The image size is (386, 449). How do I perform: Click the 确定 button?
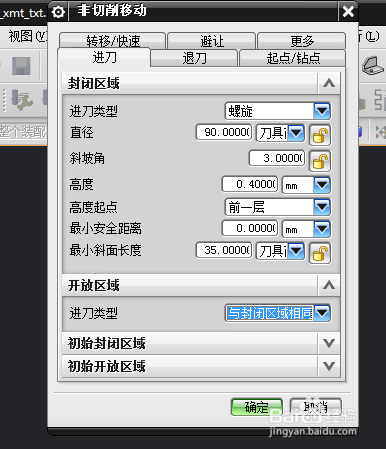(257, 407)
